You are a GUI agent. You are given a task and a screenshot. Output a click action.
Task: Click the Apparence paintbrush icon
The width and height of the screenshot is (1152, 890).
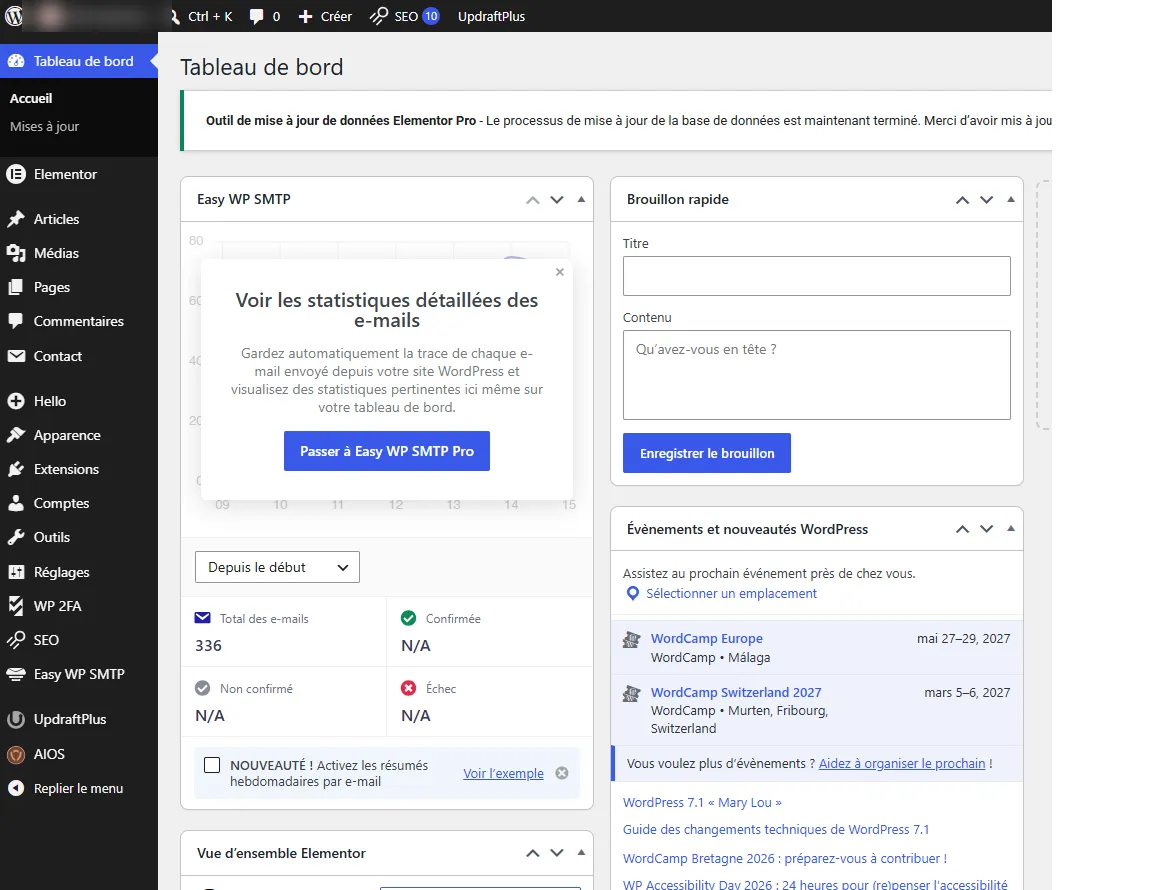[15, 435]
